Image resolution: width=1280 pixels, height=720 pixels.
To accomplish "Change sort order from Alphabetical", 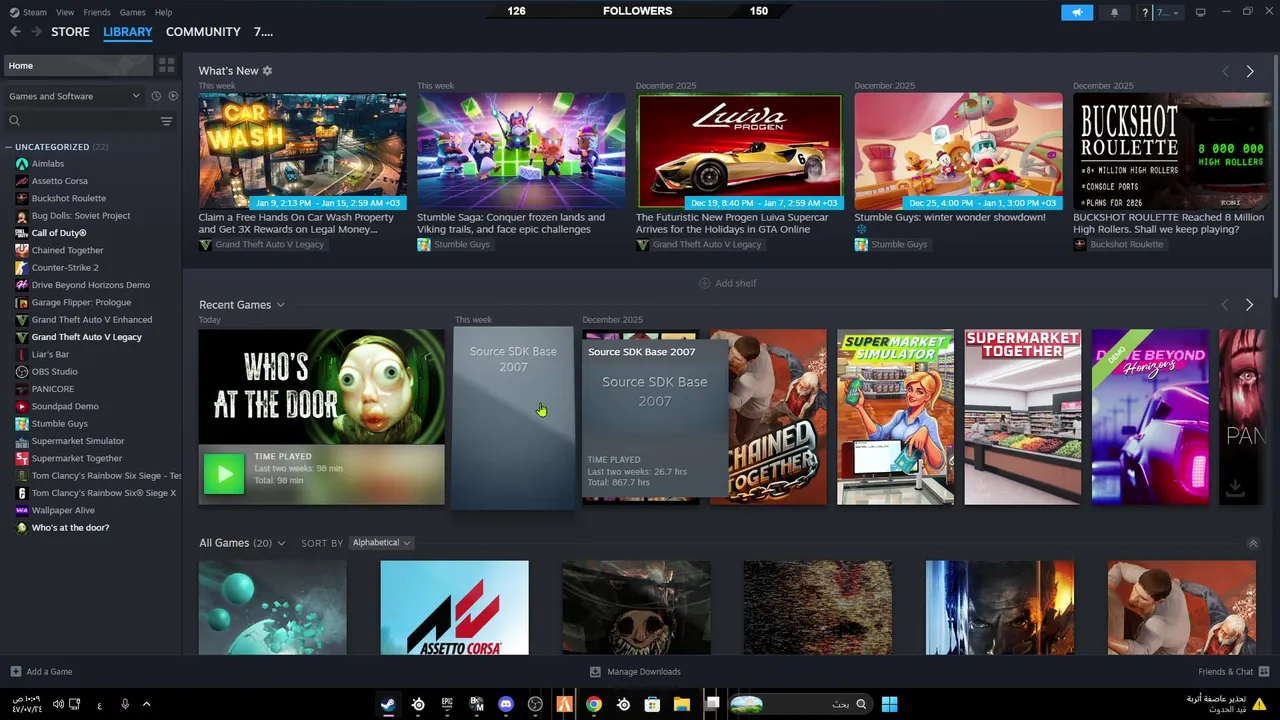I will pos(381,543).
